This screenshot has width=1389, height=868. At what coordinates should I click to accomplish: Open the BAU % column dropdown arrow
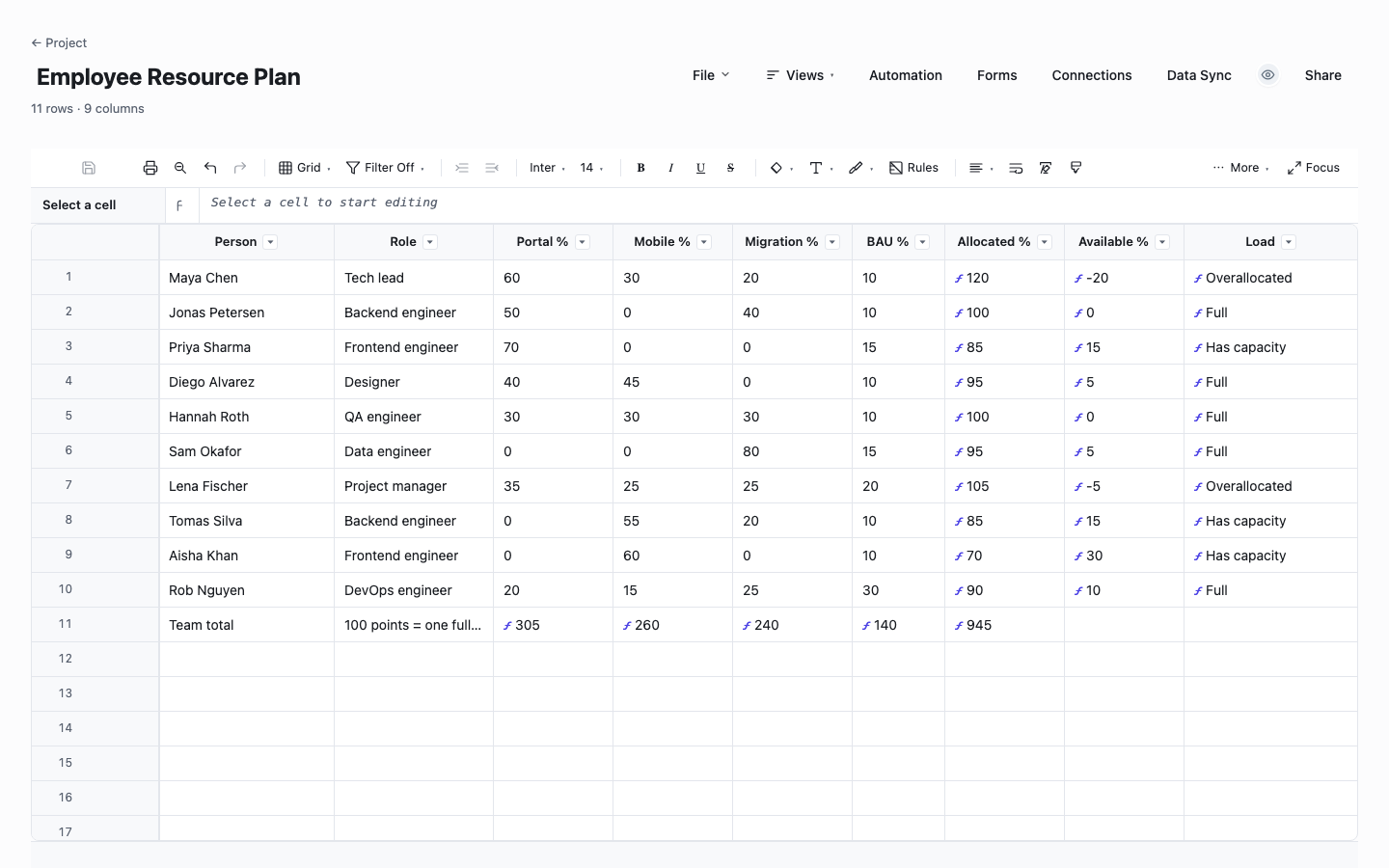tap(923, 242)
